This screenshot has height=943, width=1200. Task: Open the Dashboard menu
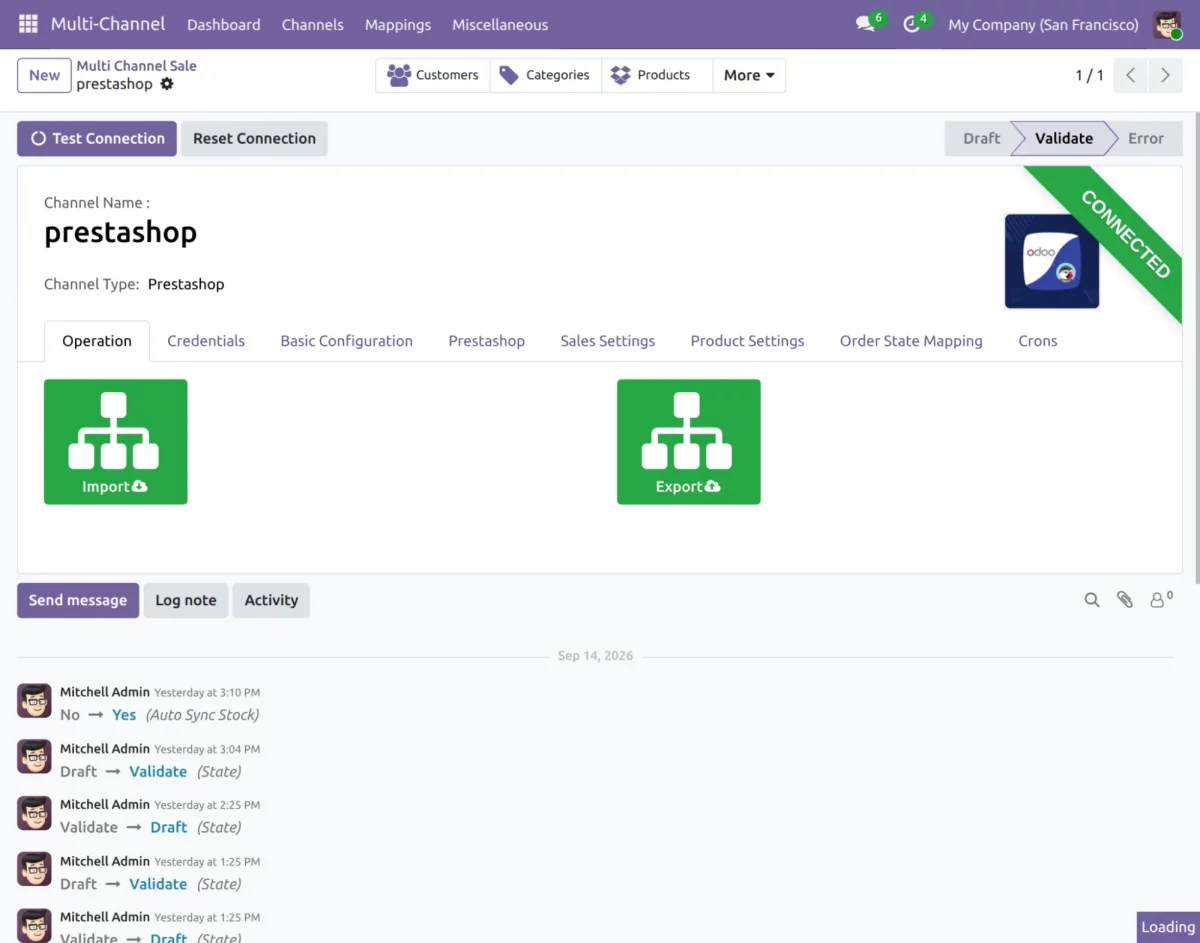tap(224, 24)
